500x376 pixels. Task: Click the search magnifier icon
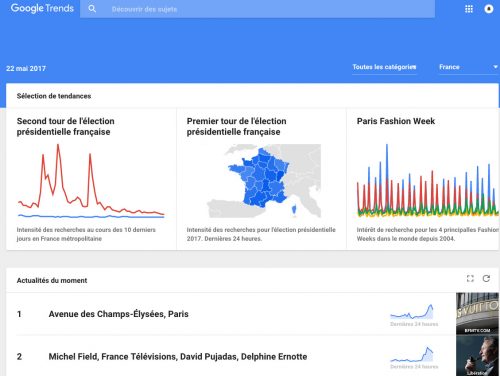[x=92, y=9]
